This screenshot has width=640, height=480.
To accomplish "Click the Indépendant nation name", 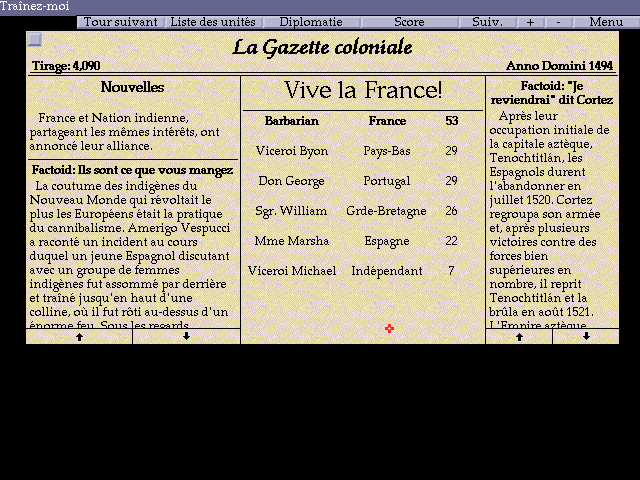I will [387, 271].
